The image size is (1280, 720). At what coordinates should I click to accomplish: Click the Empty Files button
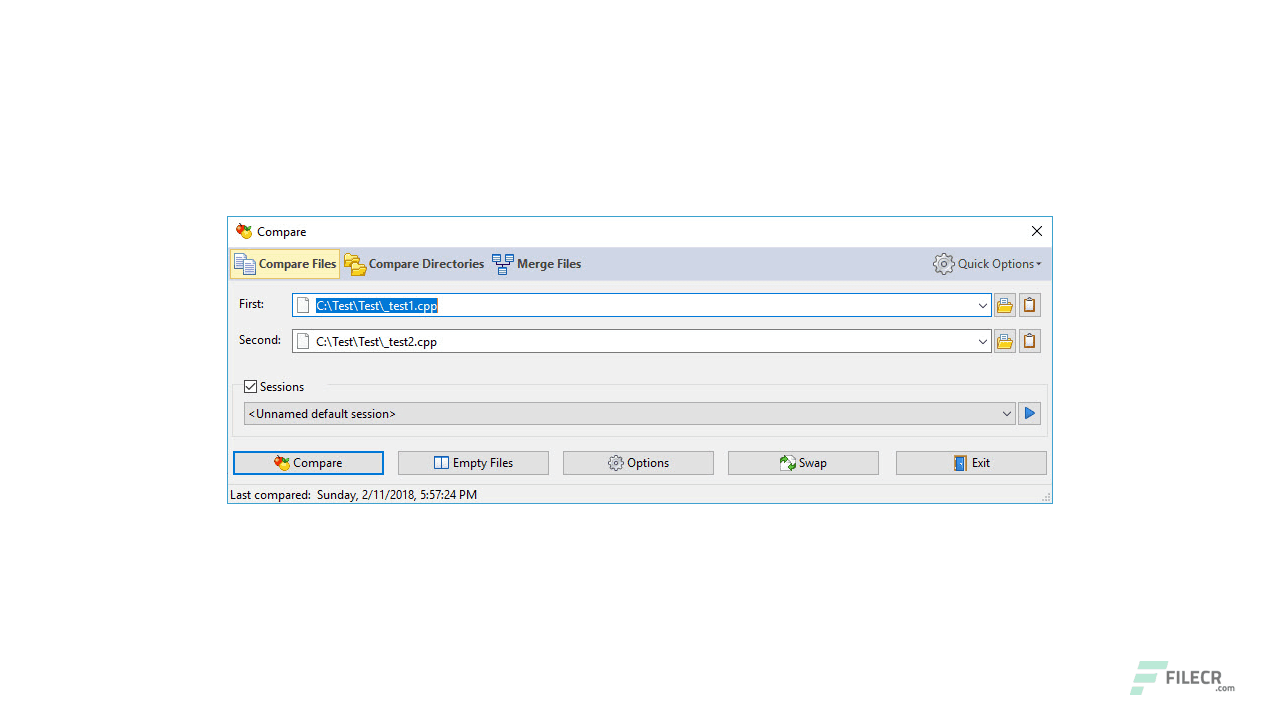pyautogui.click(x=473, y=462)
